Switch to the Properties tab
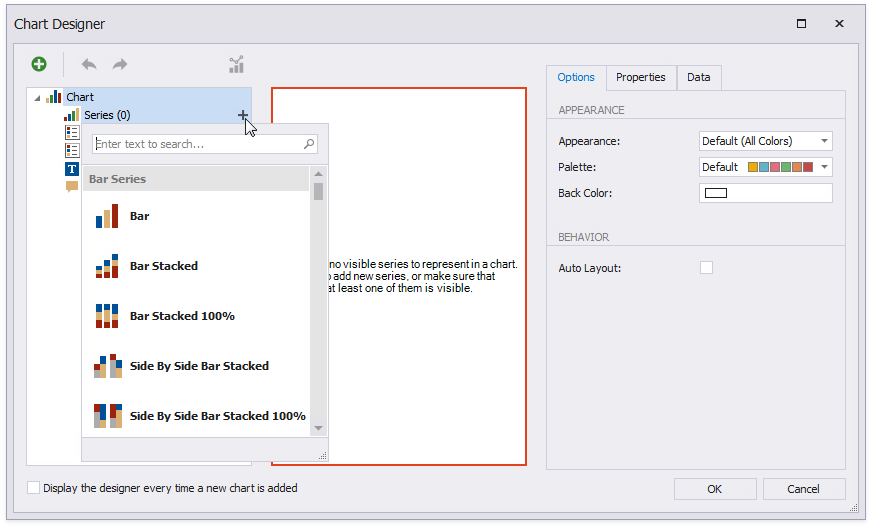This screenshot has height=528, width=872. 640,77
